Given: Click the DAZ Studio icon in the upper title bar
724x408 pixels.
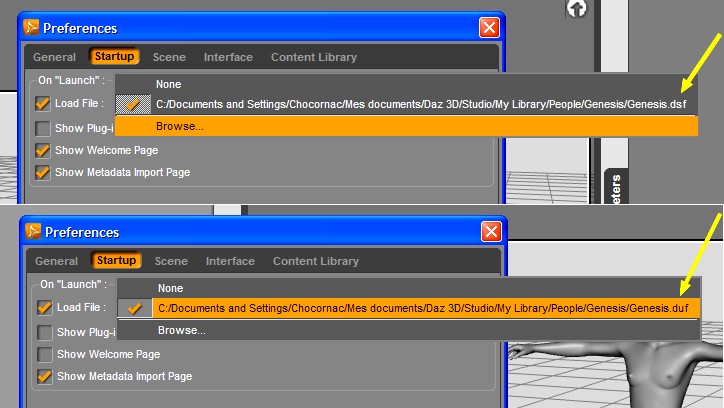Looking at the screenshot, I should click(x=31, y=27).
